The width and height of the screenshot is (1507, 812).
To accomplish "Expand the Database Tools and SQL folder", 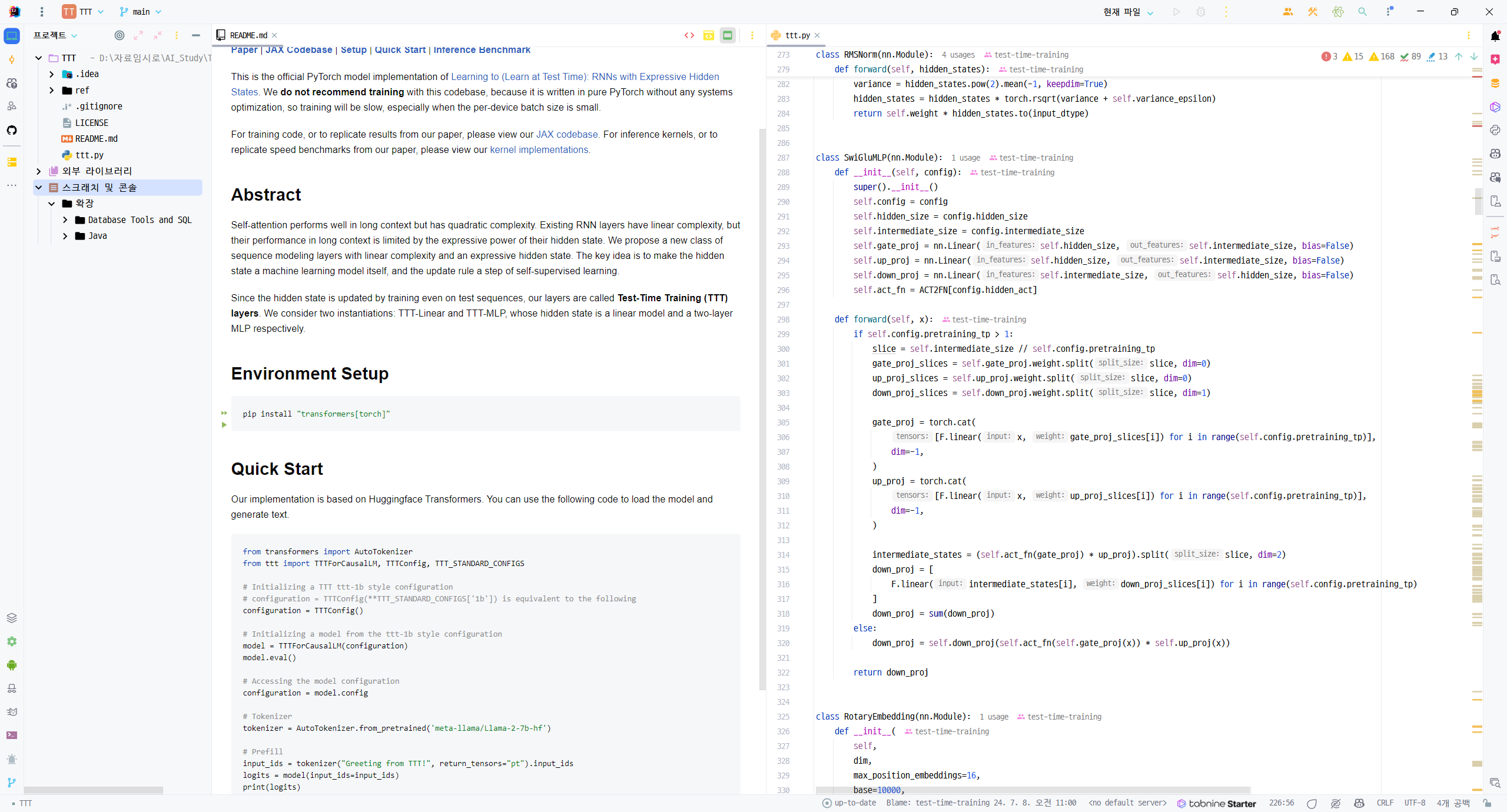I will [x=65, y=220].
